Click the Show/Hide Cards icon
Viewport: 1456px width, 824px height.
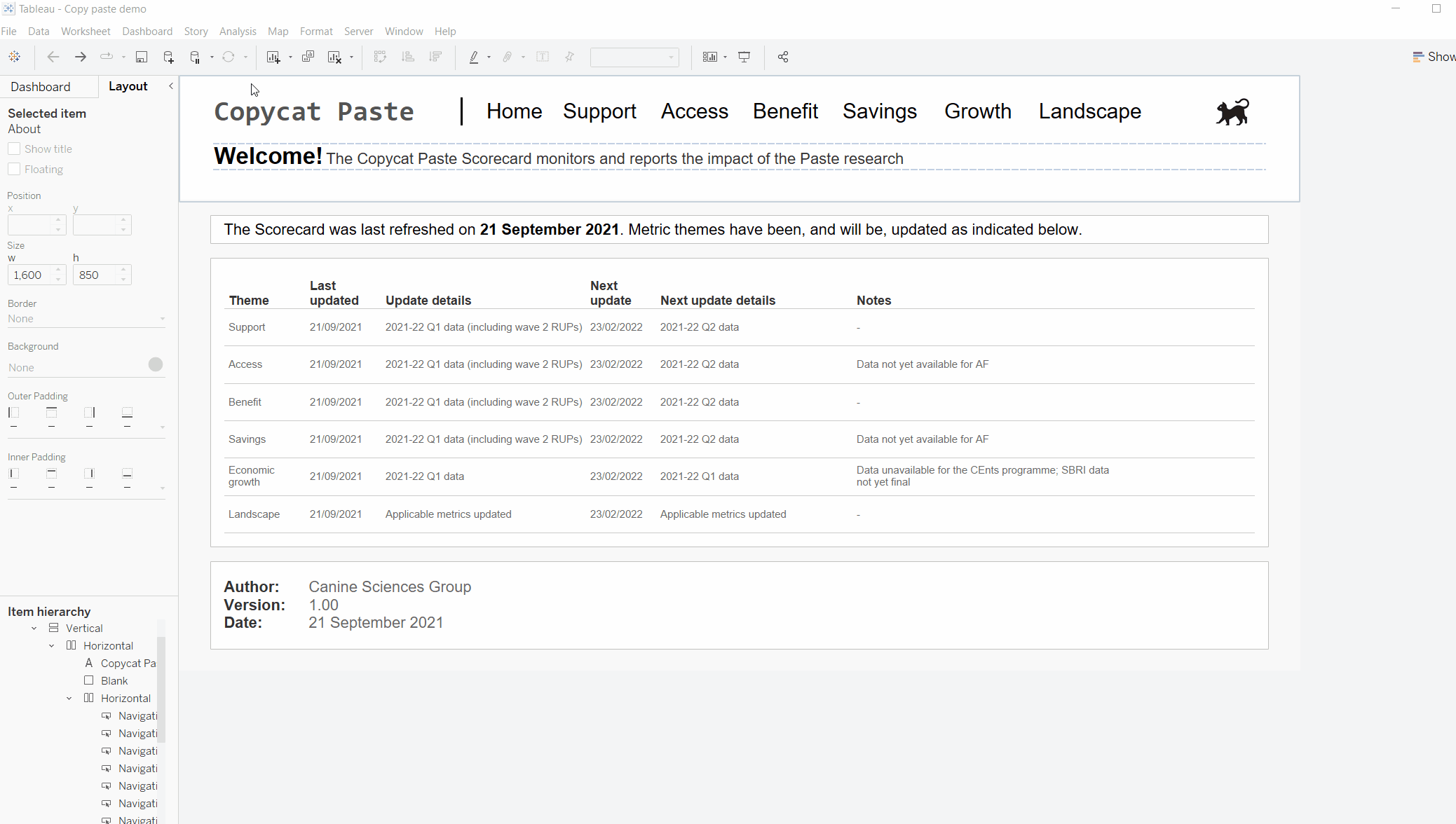pos(710,57)
